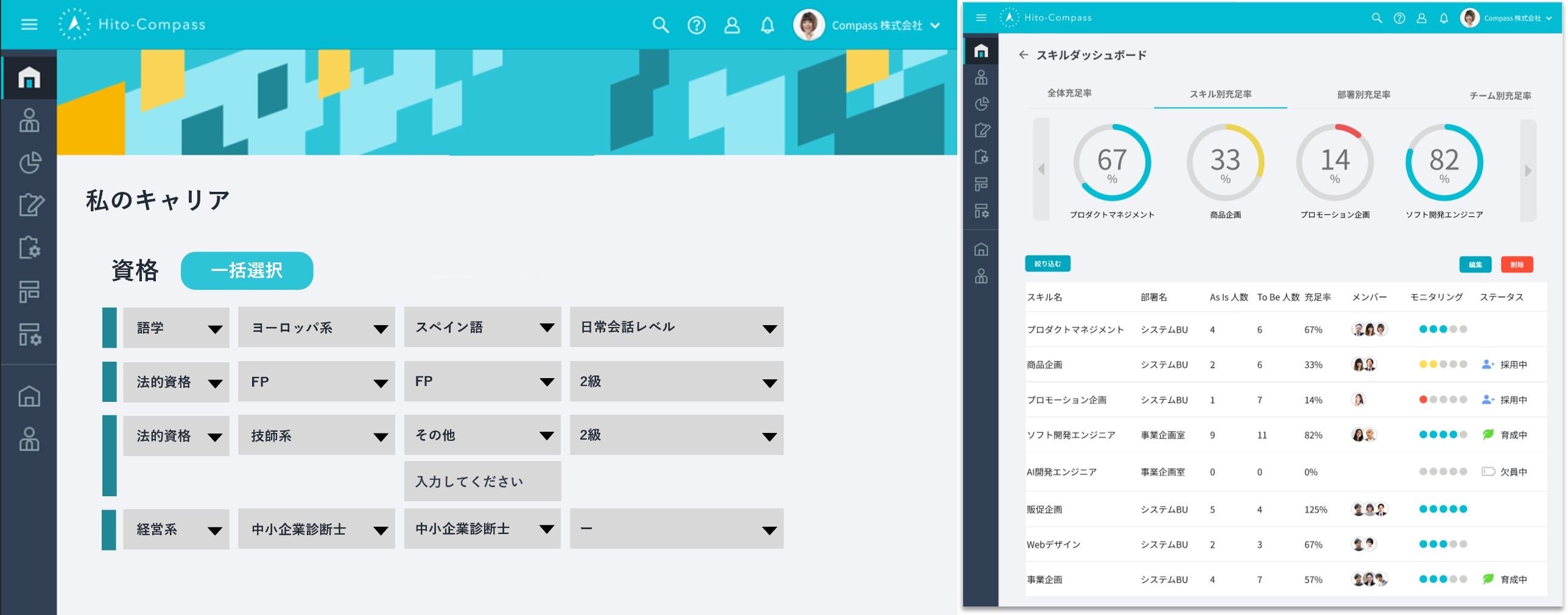Open hamburger menu in right dashboard window

[x=980, y=18]
